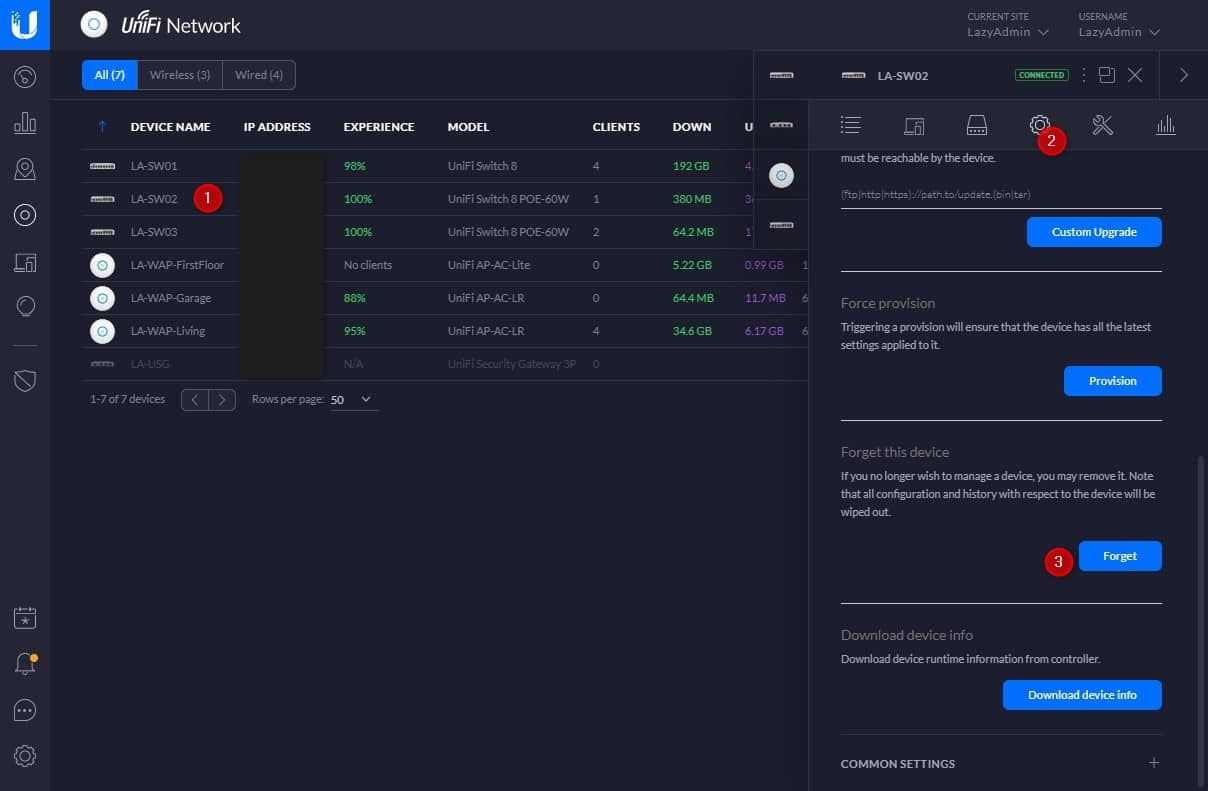Sort by Experience column
1208x791 pixels.
tap(379, 127)
